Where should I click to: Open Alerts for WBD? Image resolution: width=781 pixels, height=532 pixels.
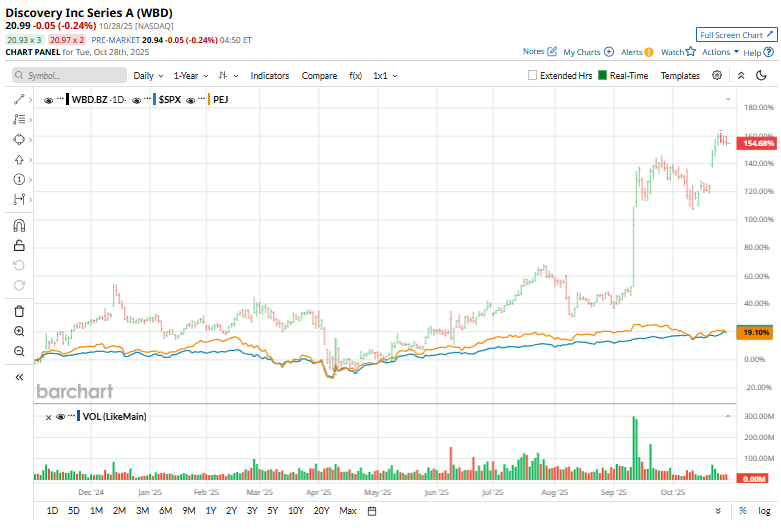[637, 52]
